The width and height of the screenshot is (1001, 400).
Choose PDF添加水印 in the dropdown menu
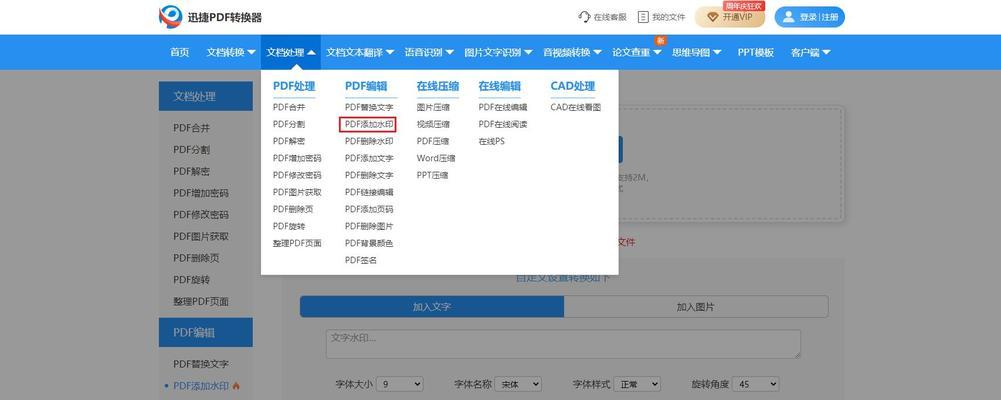pos(368,124)
